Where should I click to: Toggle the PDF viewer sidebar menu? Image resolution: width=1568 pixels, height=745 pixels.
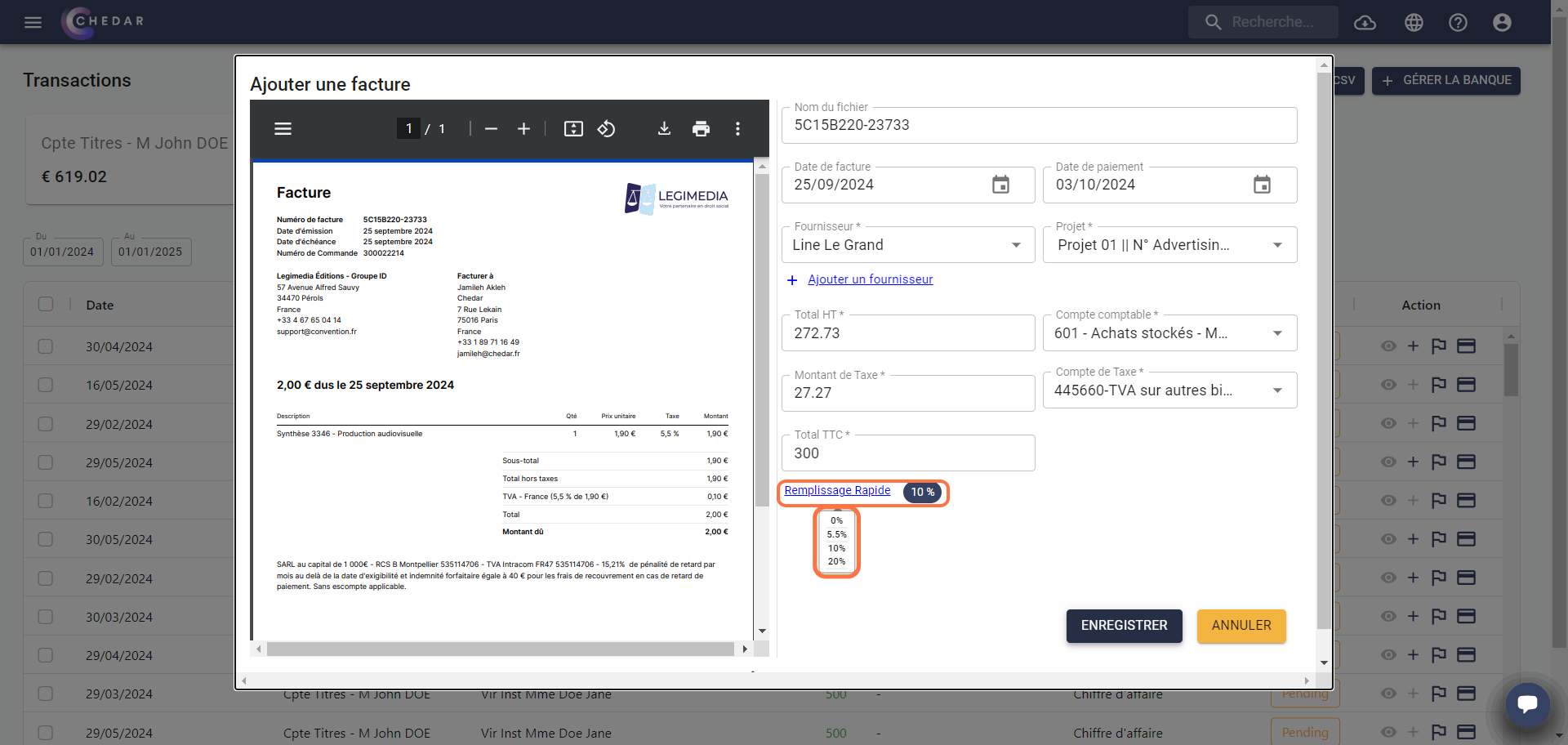[x=283, y=129]
